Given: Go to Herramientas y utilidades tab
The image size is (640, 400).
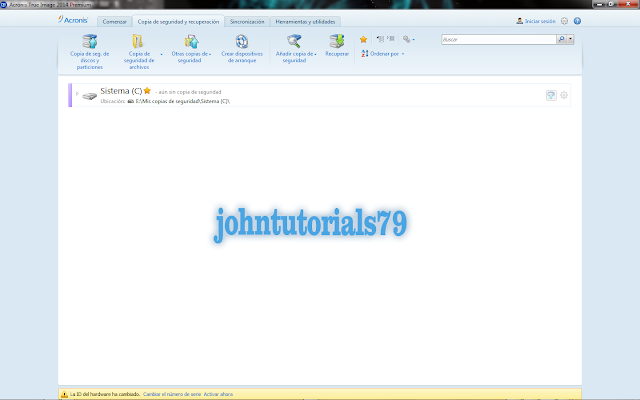Looking at the screenshot, I should (305, 22).
